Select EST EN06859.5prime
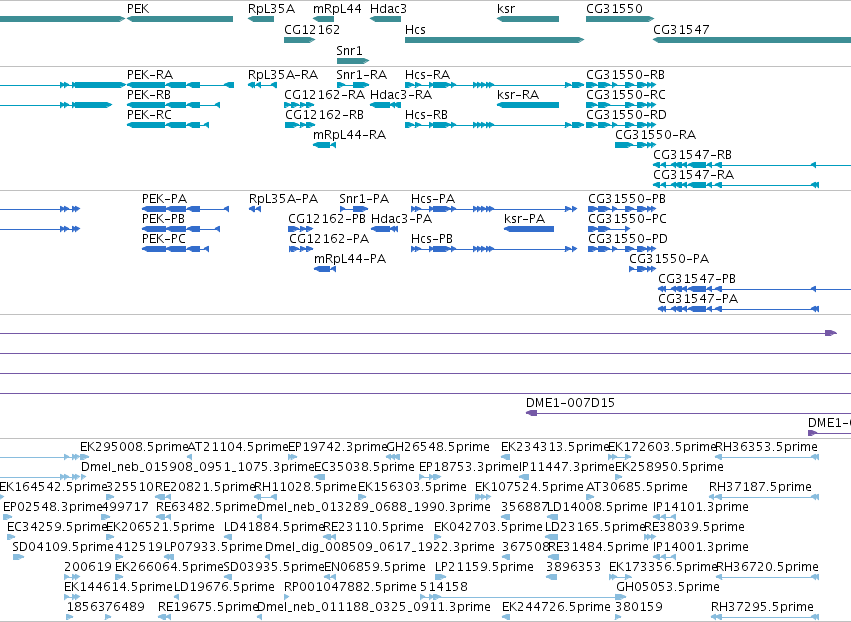This screenshot has width=851, height=622. pos(328,577)
